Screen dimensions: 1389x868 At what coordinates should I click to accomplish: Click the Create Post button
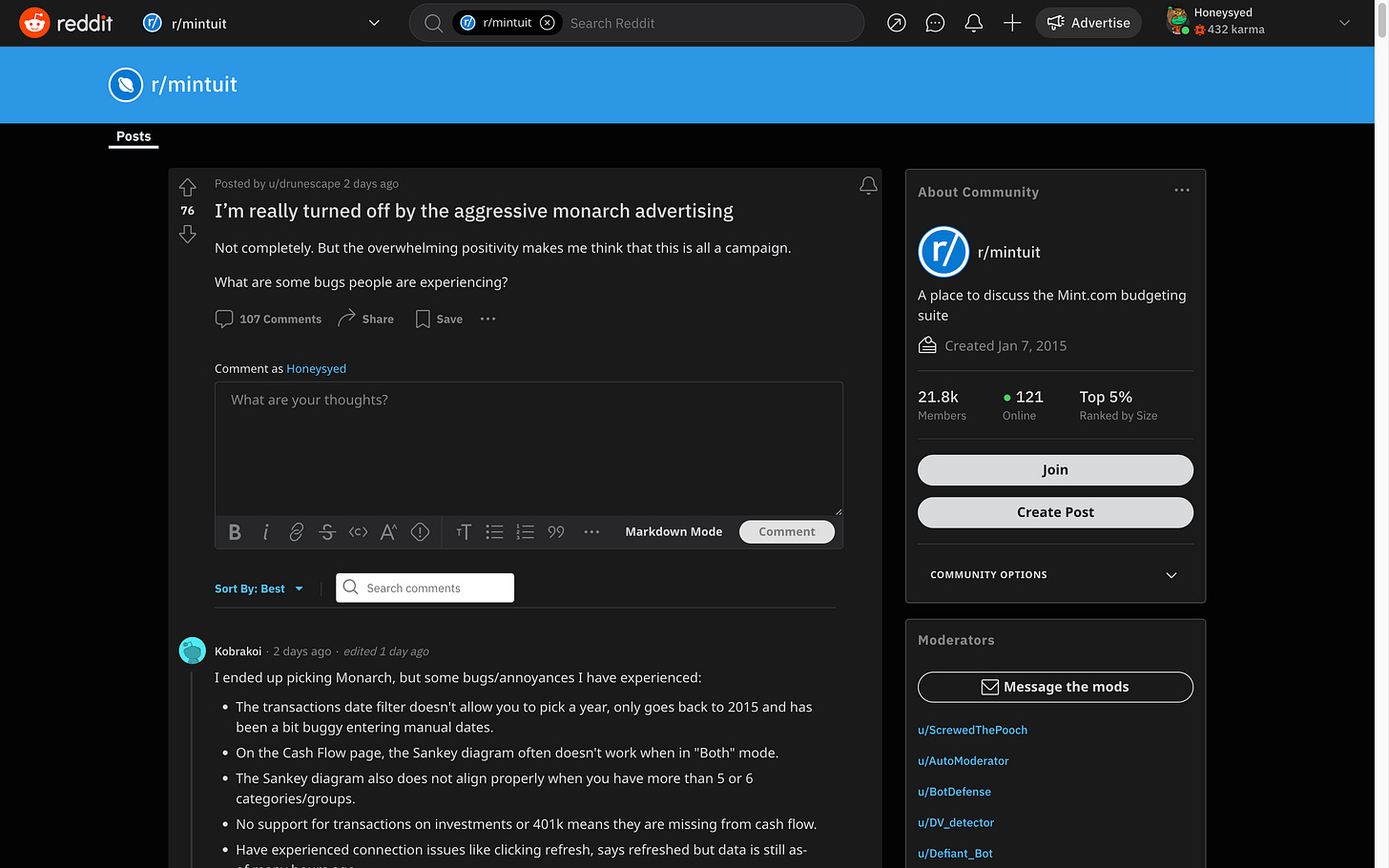pyautogui.click(x=1055, y=512)
